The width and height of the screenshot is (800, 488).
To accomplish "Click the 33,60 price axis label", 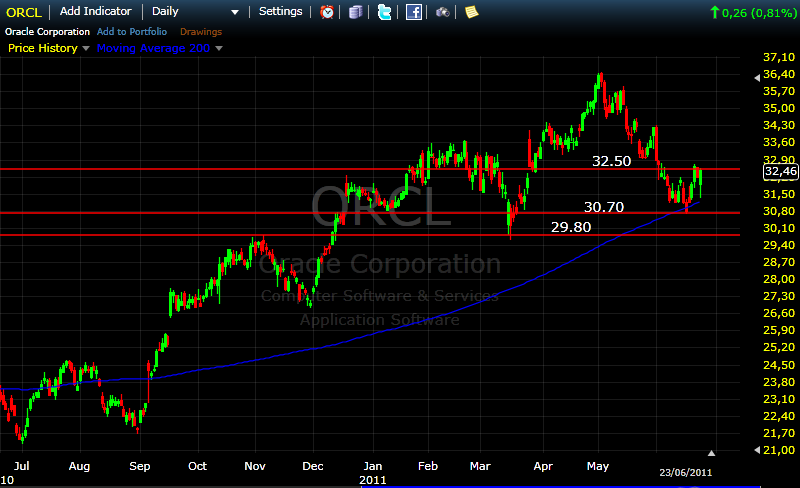I will pyautogui.click(x=779, y=142).
